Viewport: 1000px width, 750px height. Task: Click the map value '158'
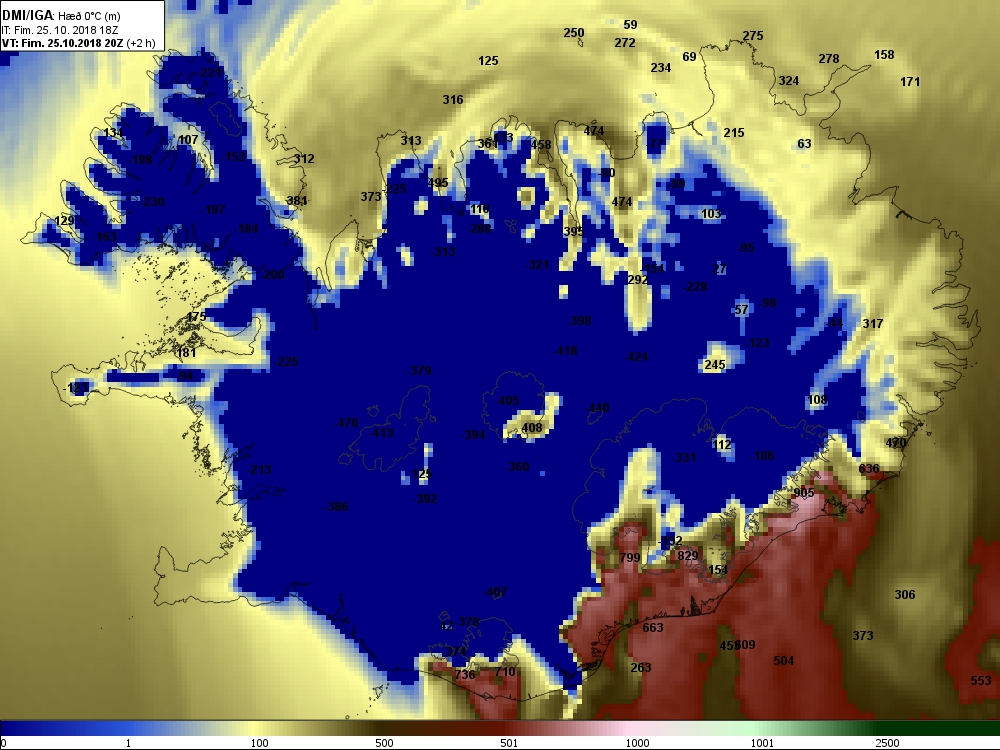tap(884, 55)
